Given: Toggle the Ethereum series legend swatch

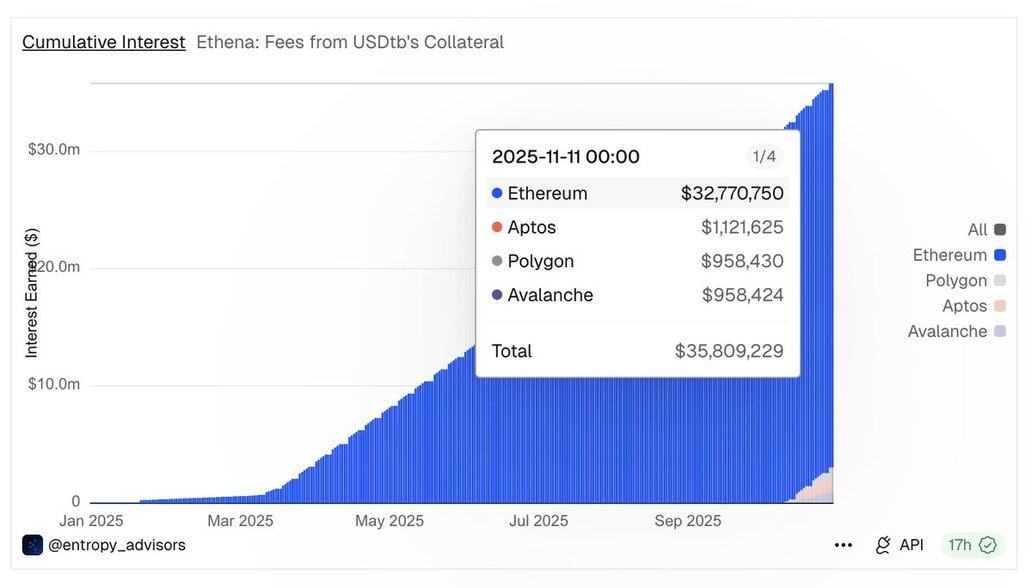Looking at the screenshot, I should pos(1000,256).
